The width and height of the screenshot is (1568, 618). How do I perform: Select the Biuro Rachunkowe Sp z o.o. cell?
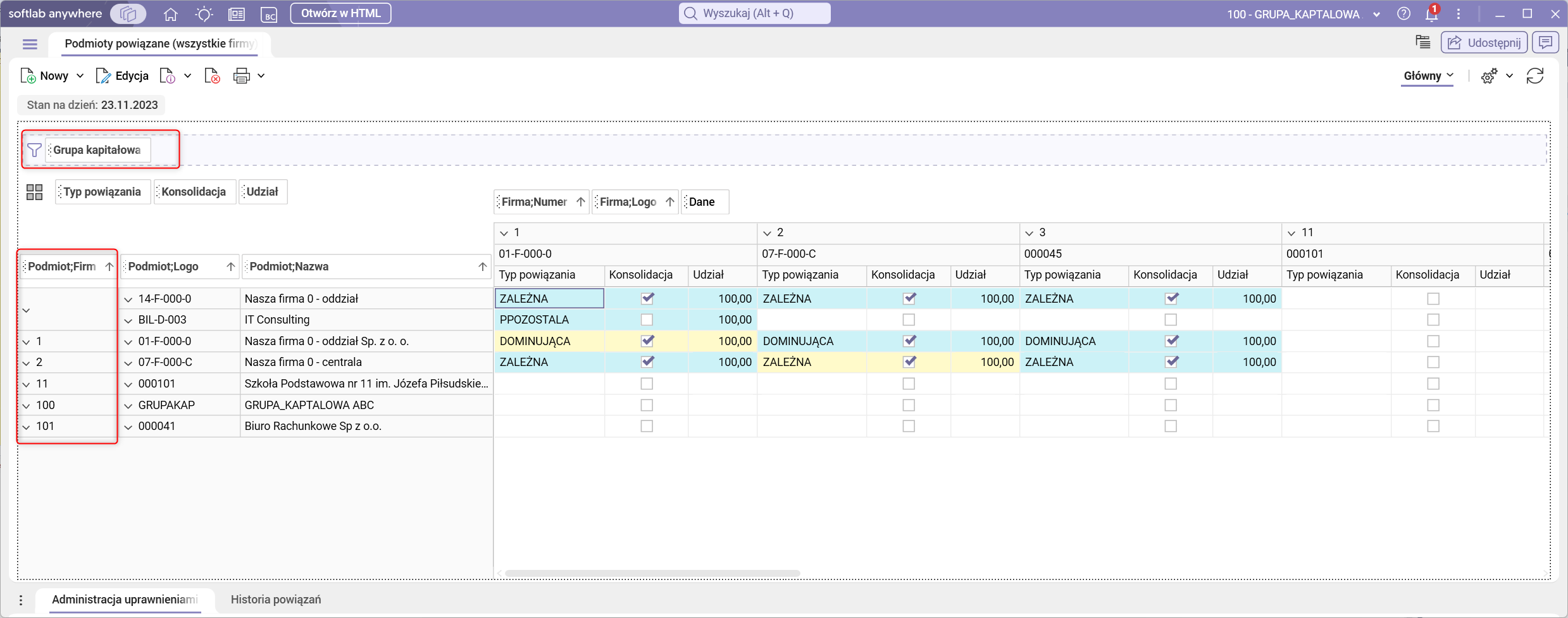366,426
